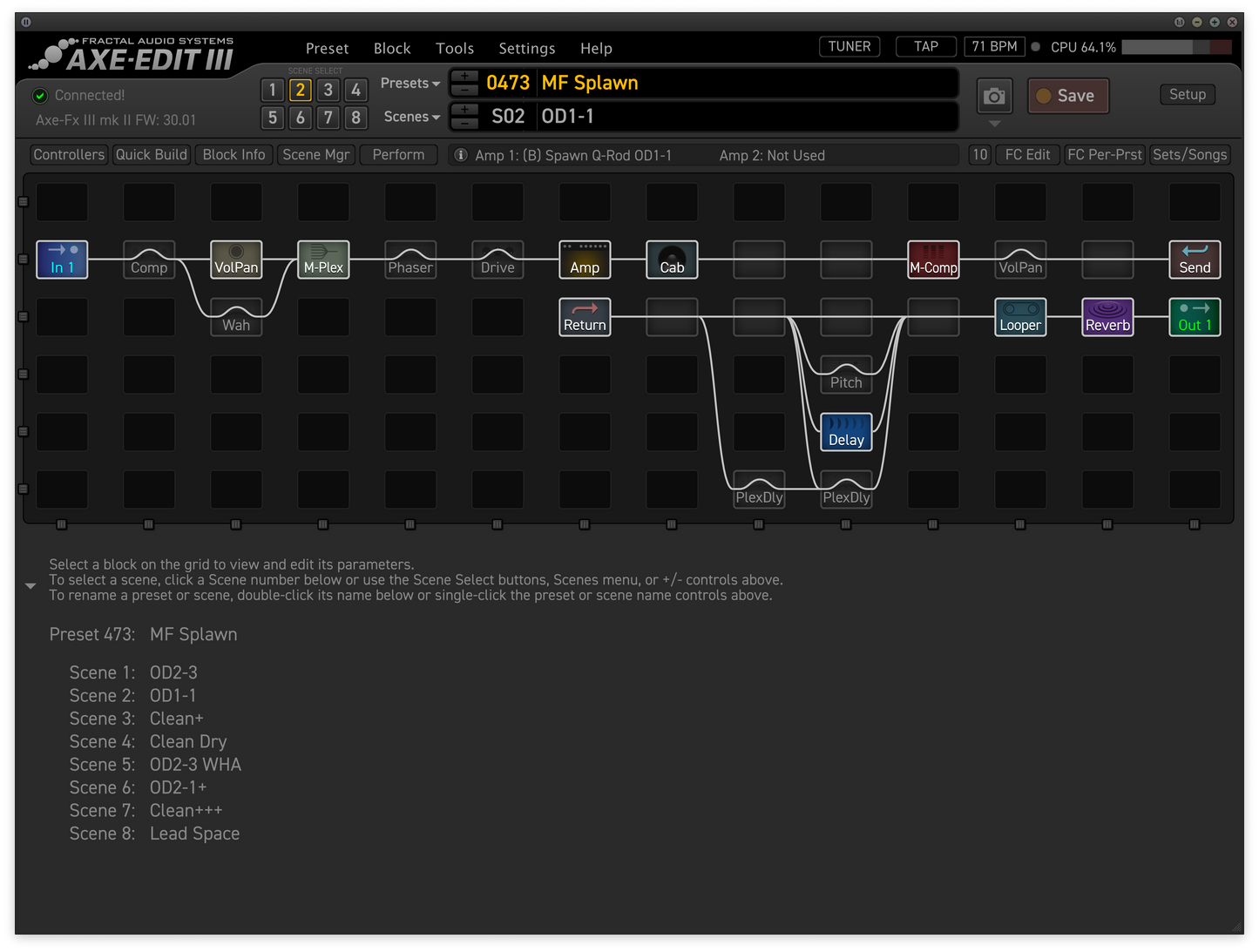Screen dimensions: 1259x952
Task: Select the Amp block on the grid
Action: [x=584, y=259]
